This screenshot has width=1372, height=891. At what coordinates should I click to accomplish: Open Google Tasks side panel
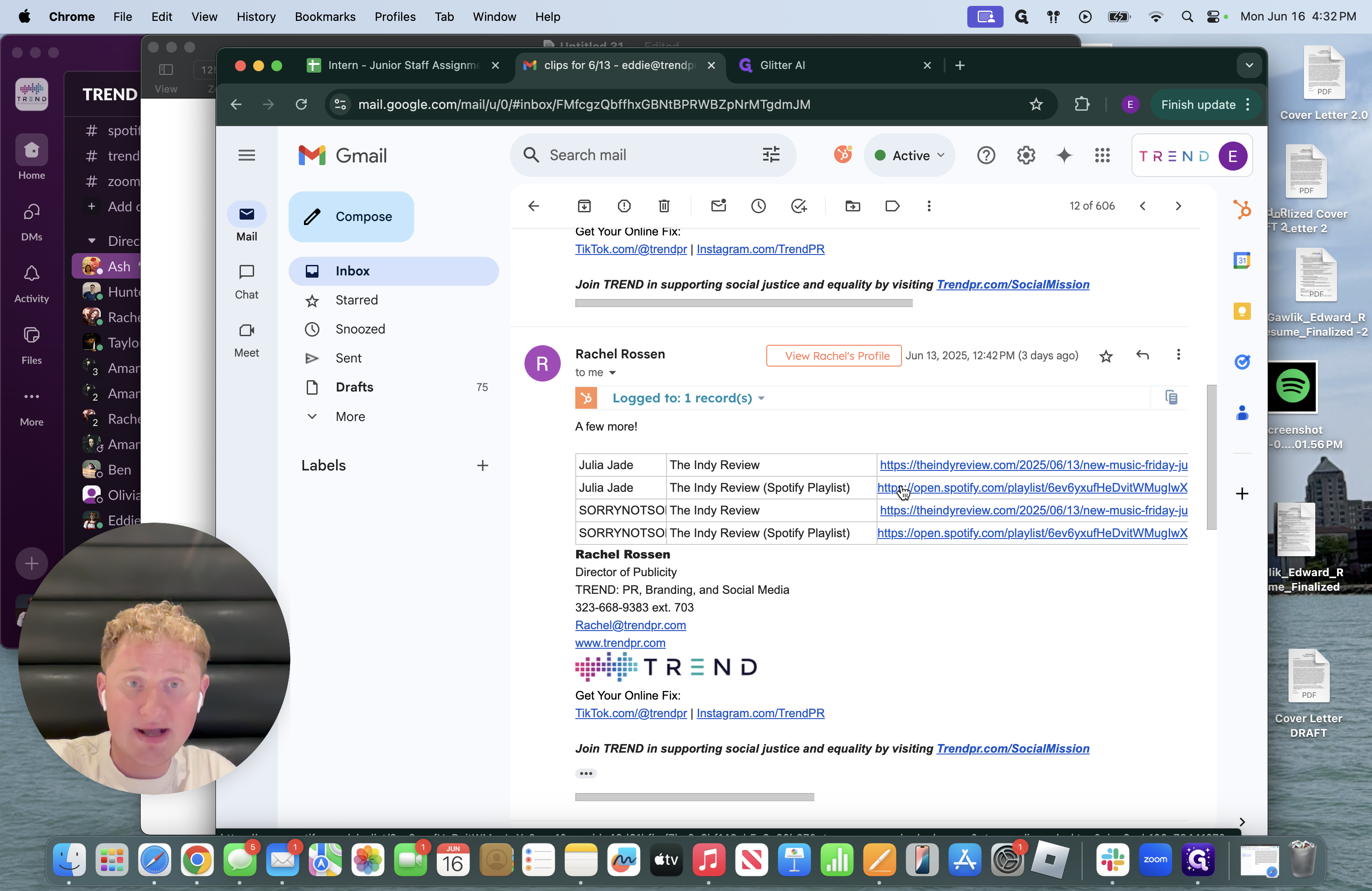1242,362
